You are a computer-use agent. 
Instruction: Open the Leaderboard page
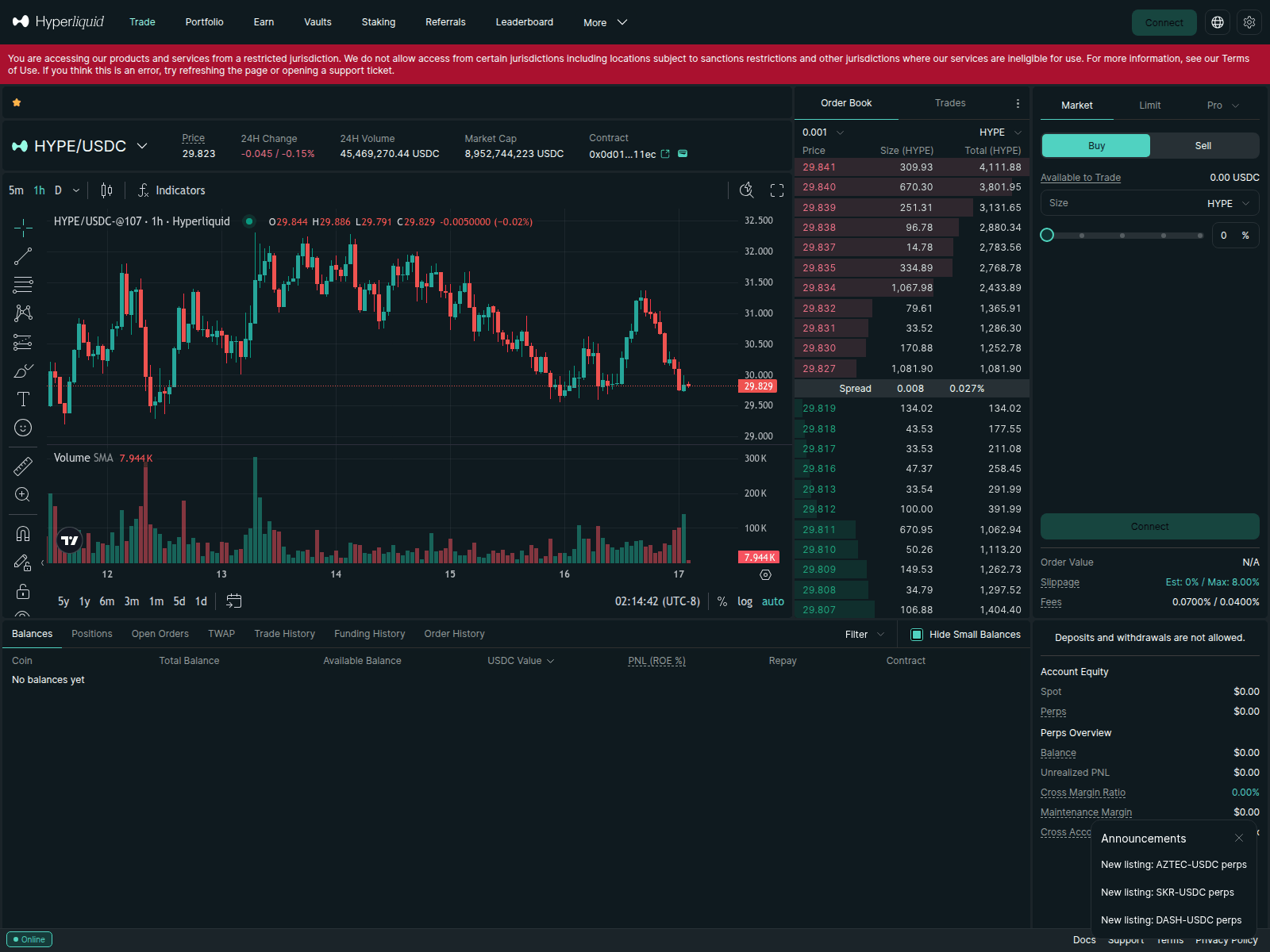(x=524, y=22)
